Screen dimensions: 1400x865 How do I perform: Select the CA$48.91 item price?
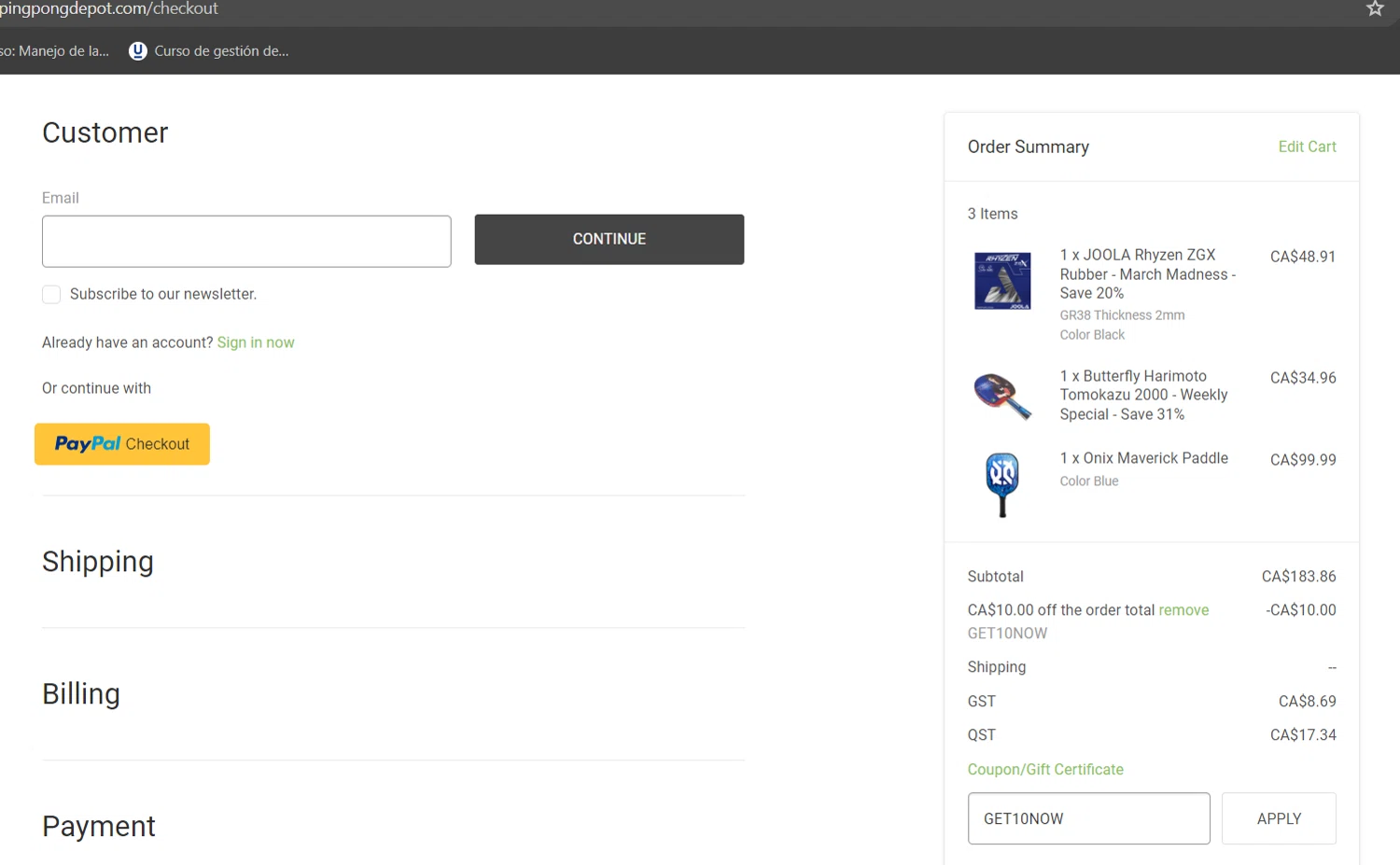click(x=1303, y=257)
